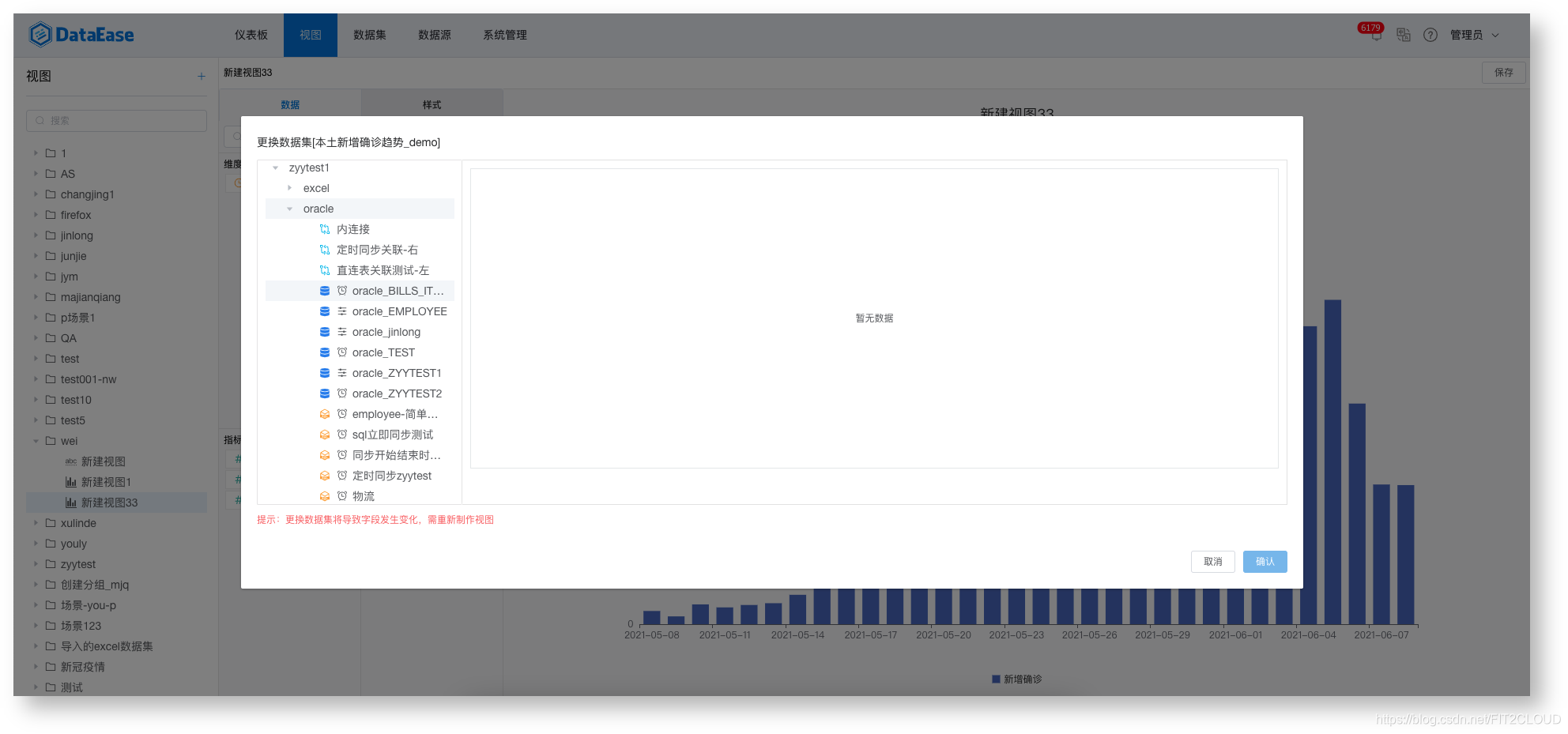Viewport: 1568px width, 734px height.
Task: Click the orange SQL icon of sql立即同步测试
Action: (325, 435)
